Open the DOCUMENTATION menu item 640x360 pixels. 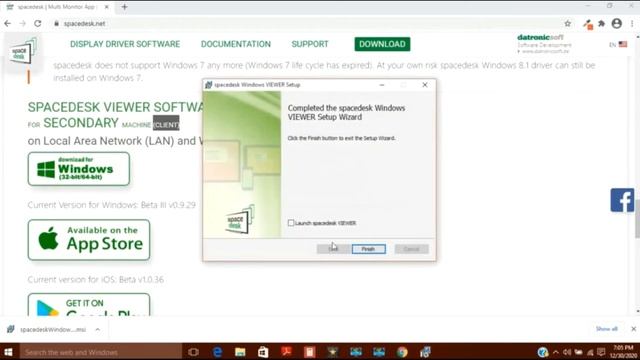[236, 44]
